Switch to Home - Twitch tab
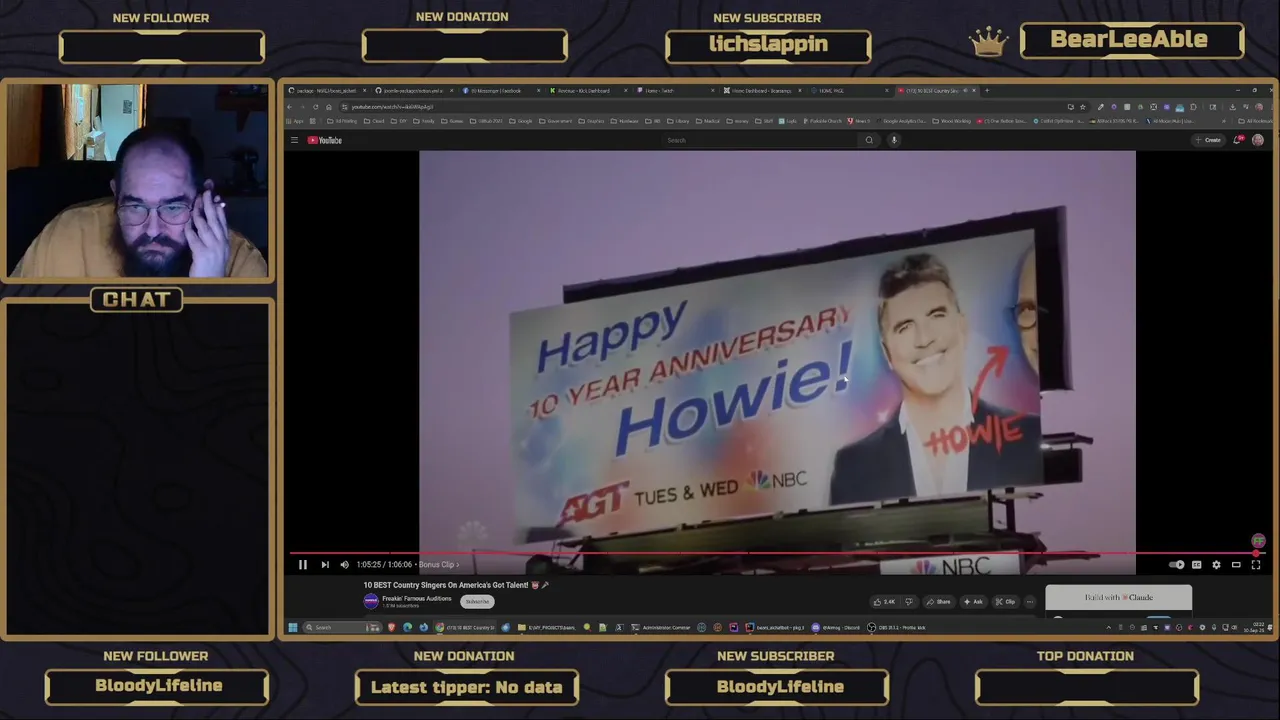The height and width of the screenshot is (720, 1280). point(676,91)
